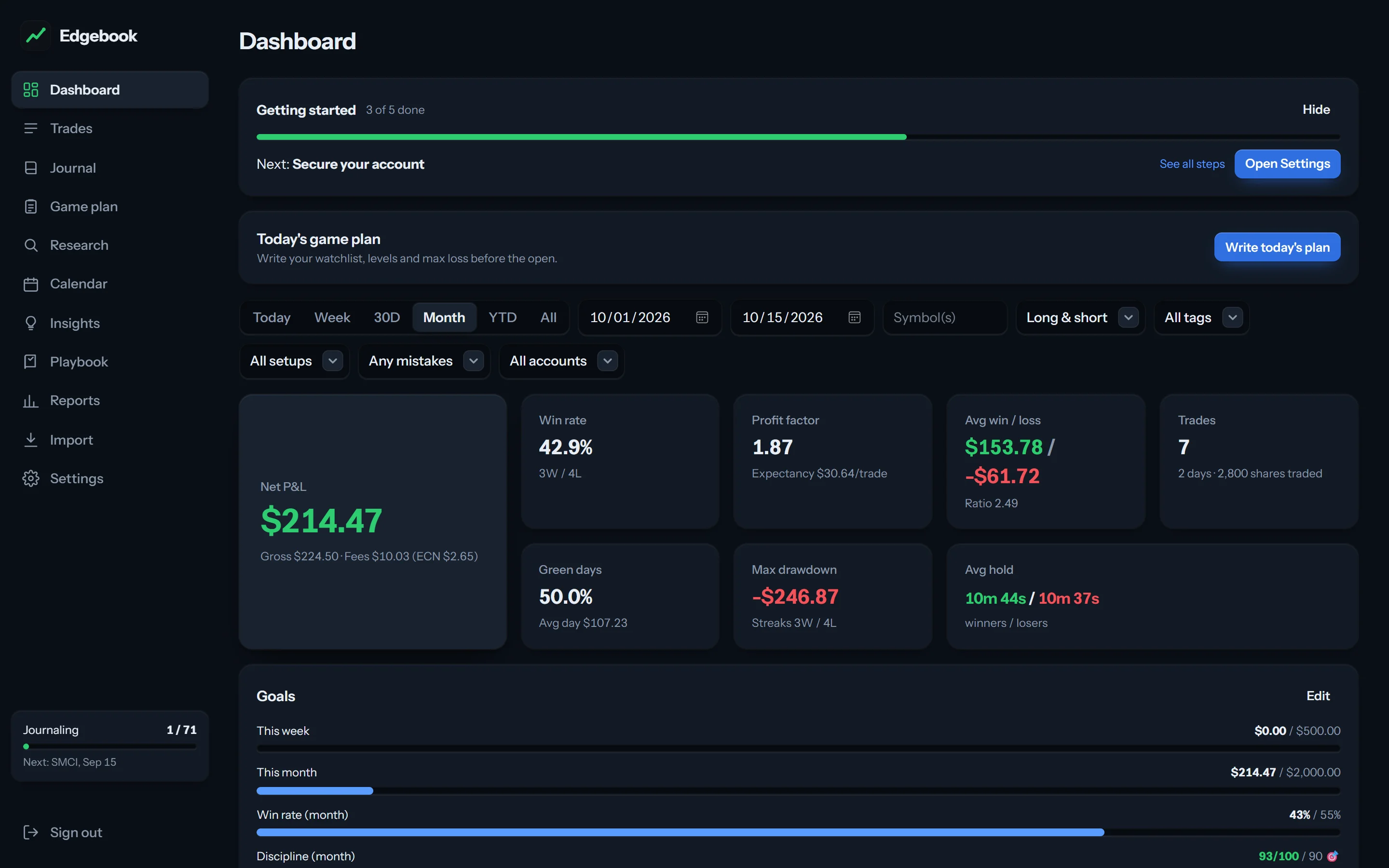Open calendar picker for 10/15/2026 date
The width and height of the screenshot is (1389, 868).
click(x=854, y=317)
